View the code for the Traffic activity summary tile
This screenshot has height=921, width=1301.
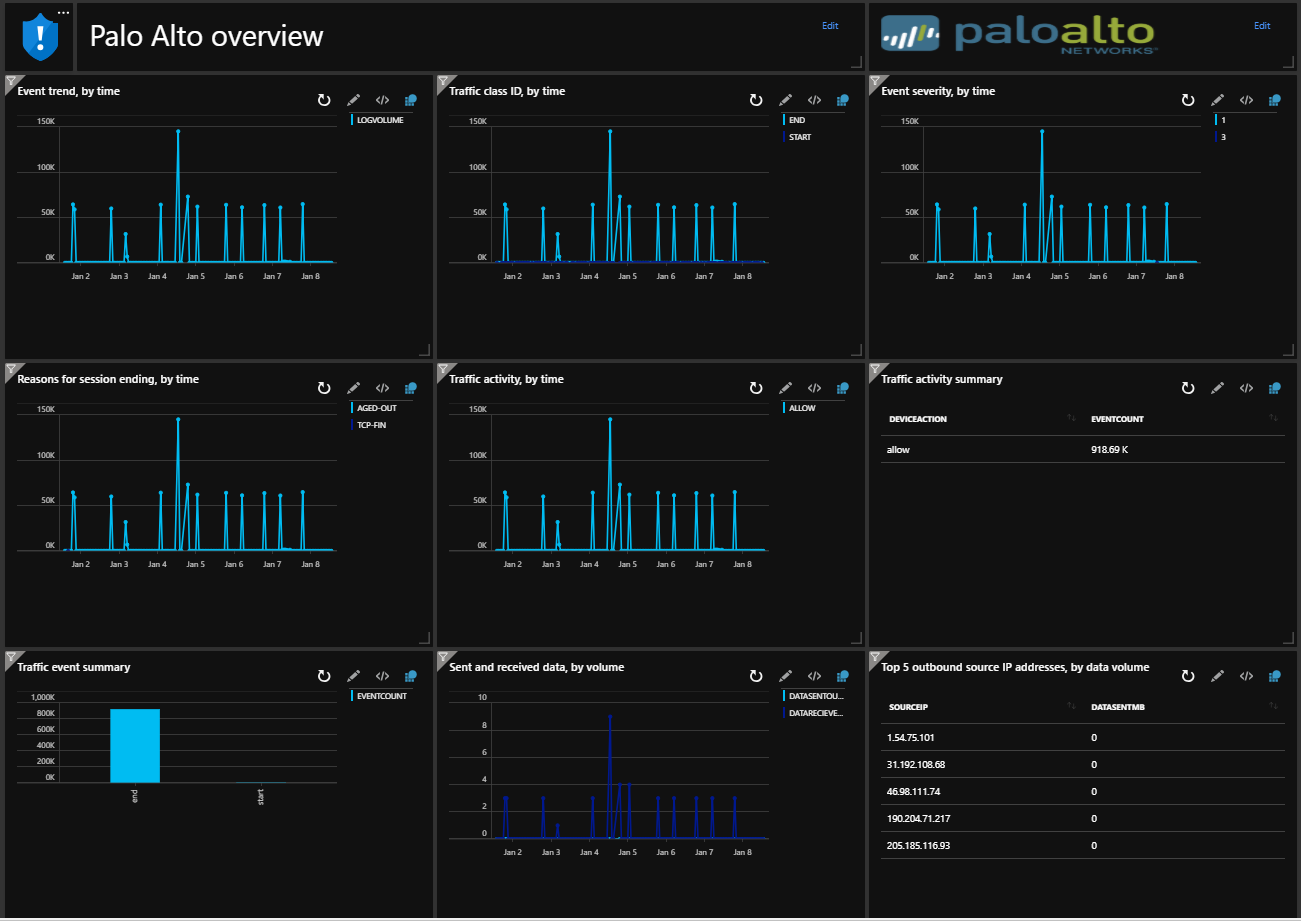tap(1246, 388)
